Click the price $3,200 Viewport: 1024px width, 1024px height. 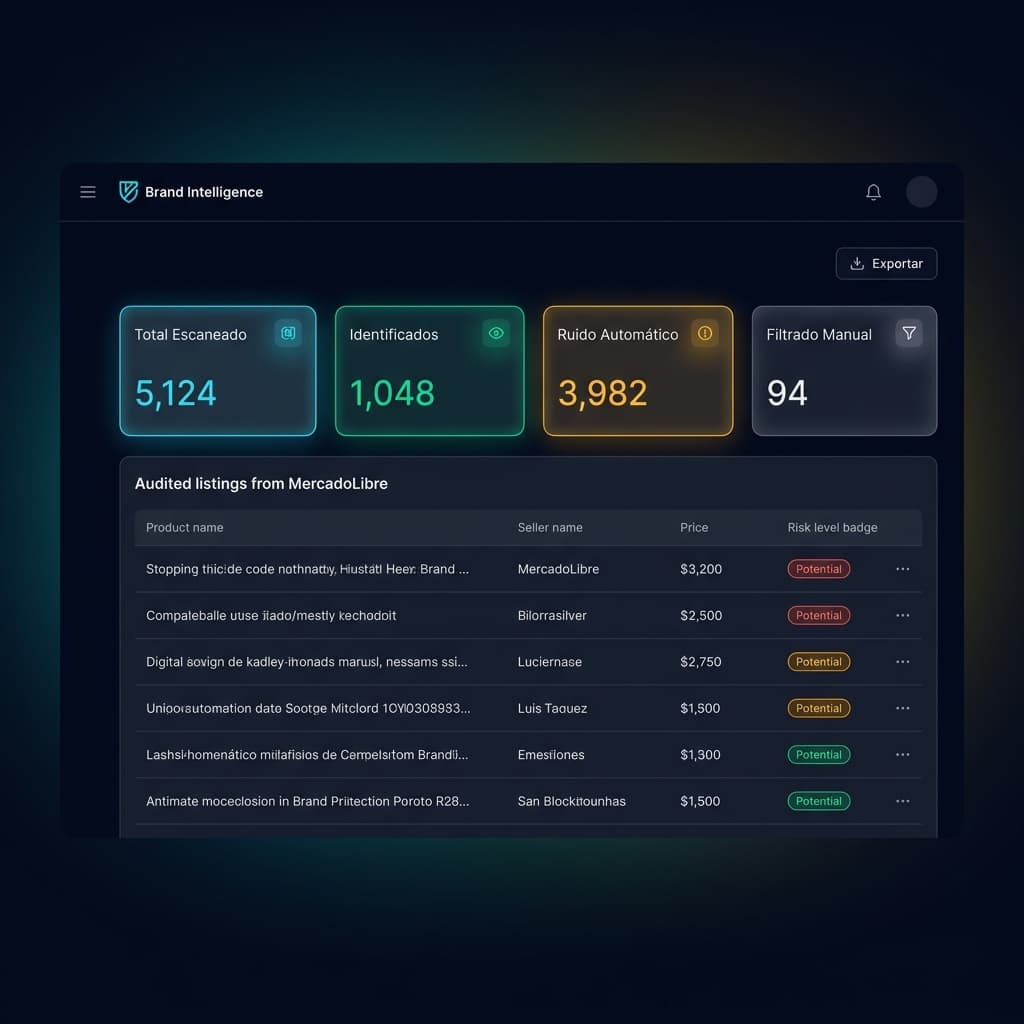pyautogui.click(x=701, y=569)
